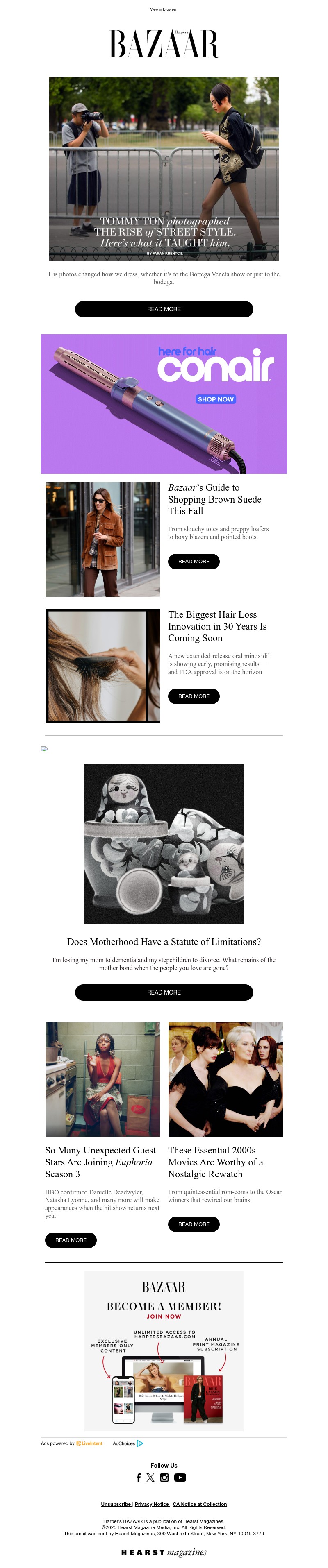This screenshot has width=328, height=1568.
Task: Read more on the motherhood essay
Action: tap(164, 992)
